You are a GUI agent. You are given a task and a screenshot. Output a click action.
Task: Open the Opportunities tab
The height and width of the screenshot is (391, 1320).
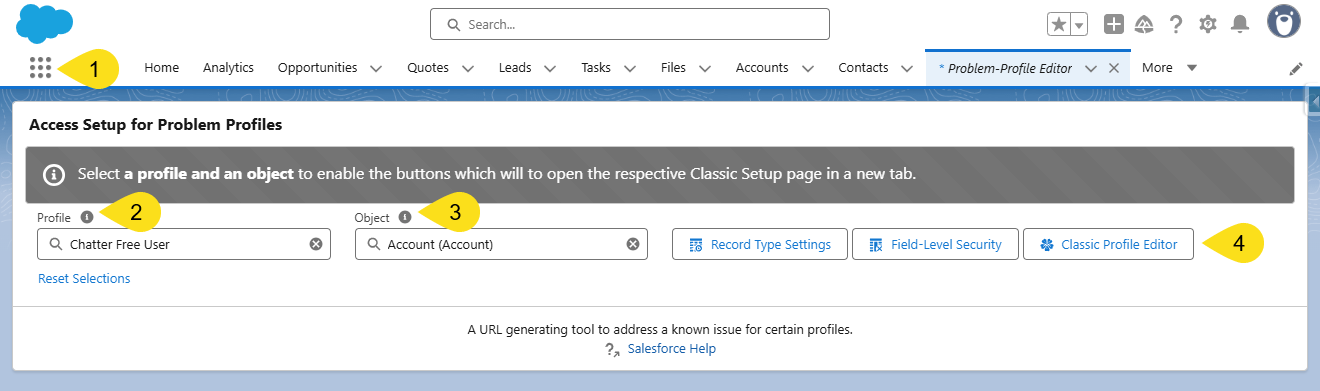[317, 68]
